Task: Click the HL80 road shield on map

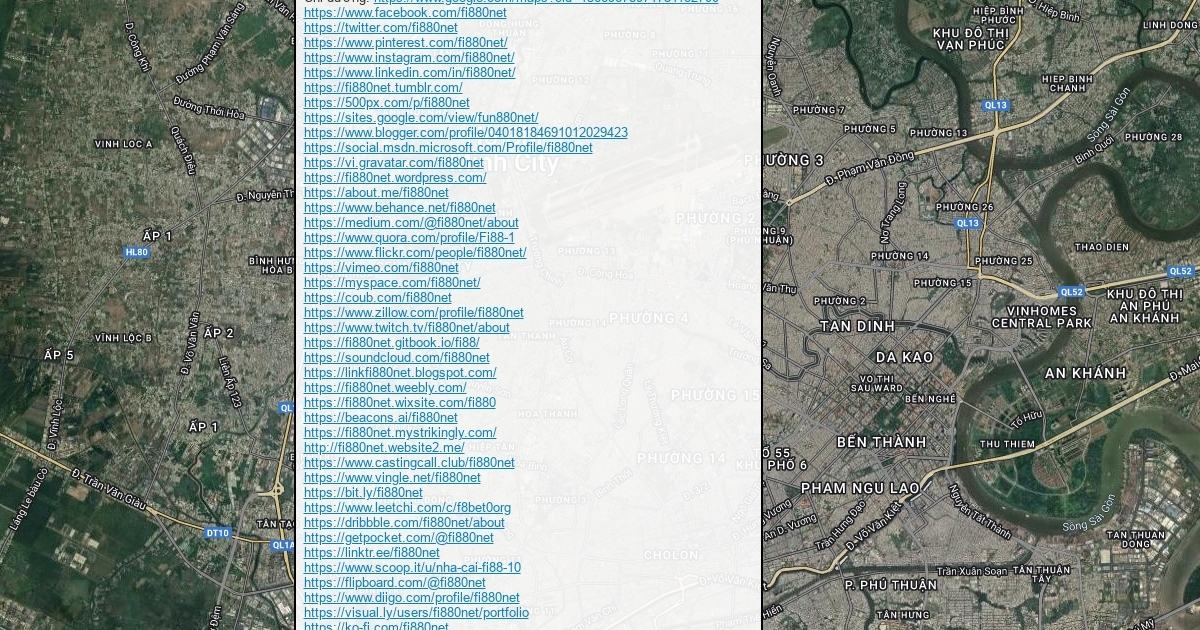Action: 137,253
